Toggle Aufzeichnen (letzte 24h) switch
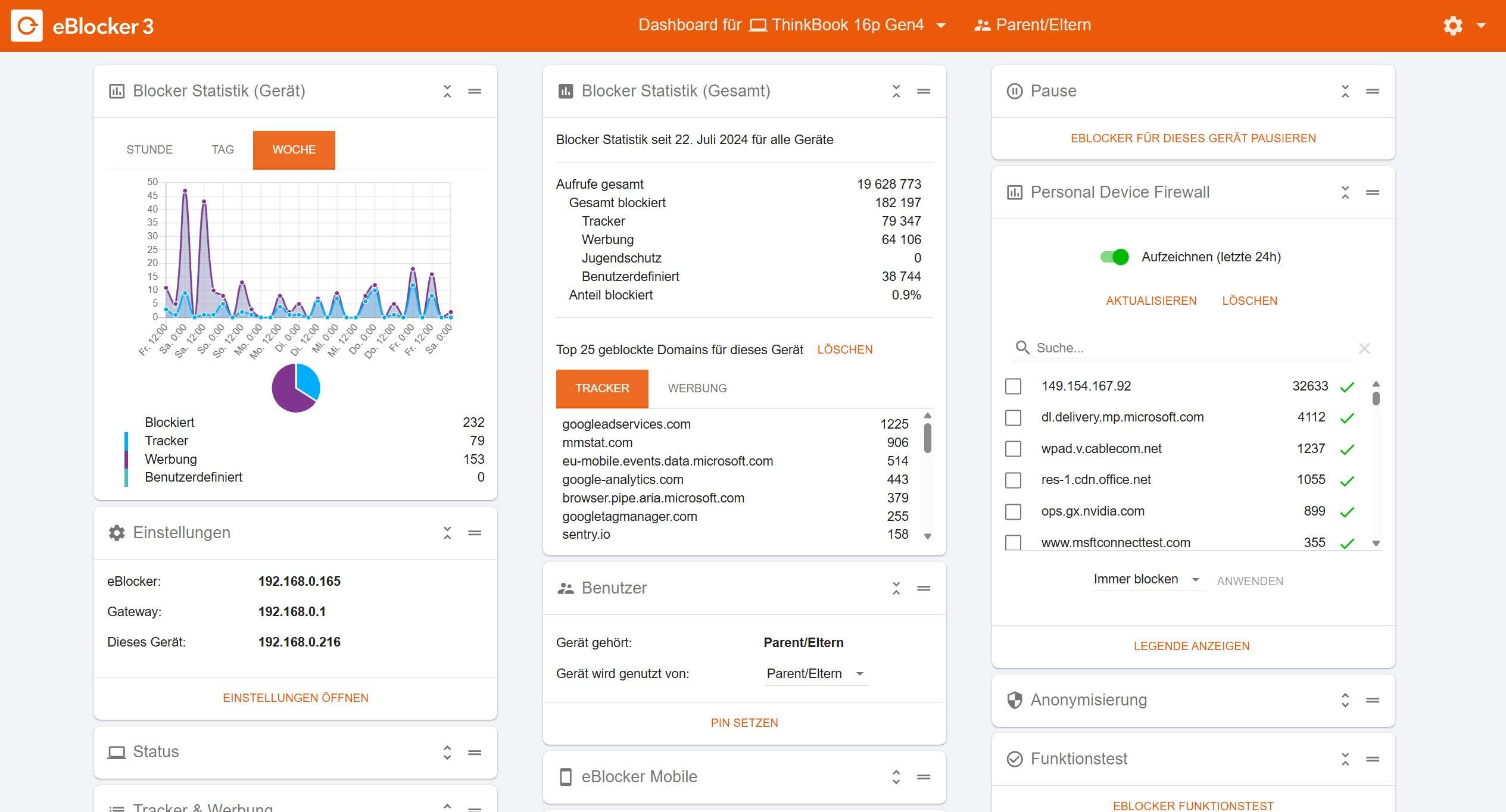1506x812 pixels. tap(1114, 257)
